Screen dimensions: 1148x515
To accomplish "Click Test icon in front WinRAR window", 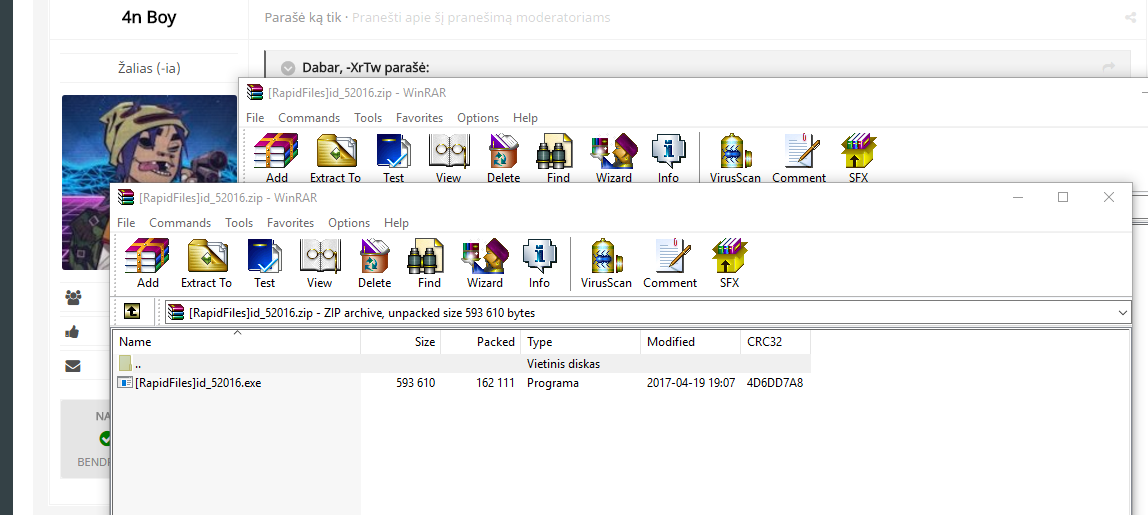I will 264,263.
